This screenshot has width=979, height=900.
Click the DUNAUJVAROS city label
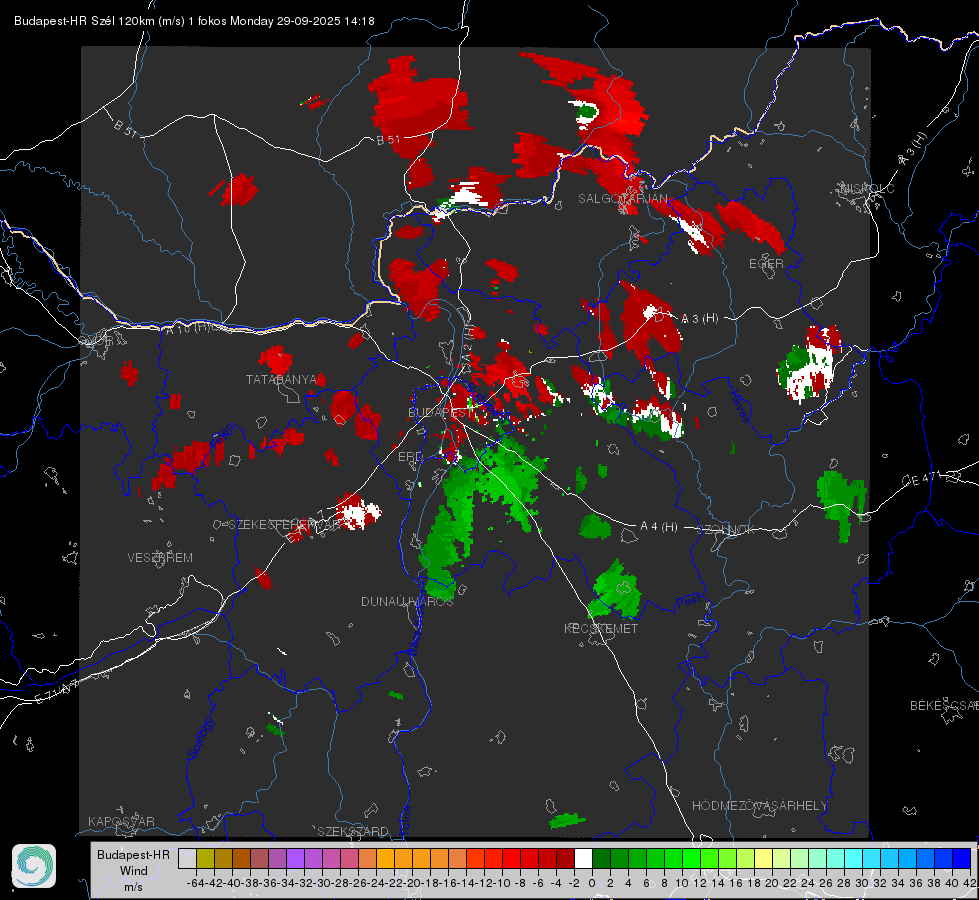tap(407, 601)
